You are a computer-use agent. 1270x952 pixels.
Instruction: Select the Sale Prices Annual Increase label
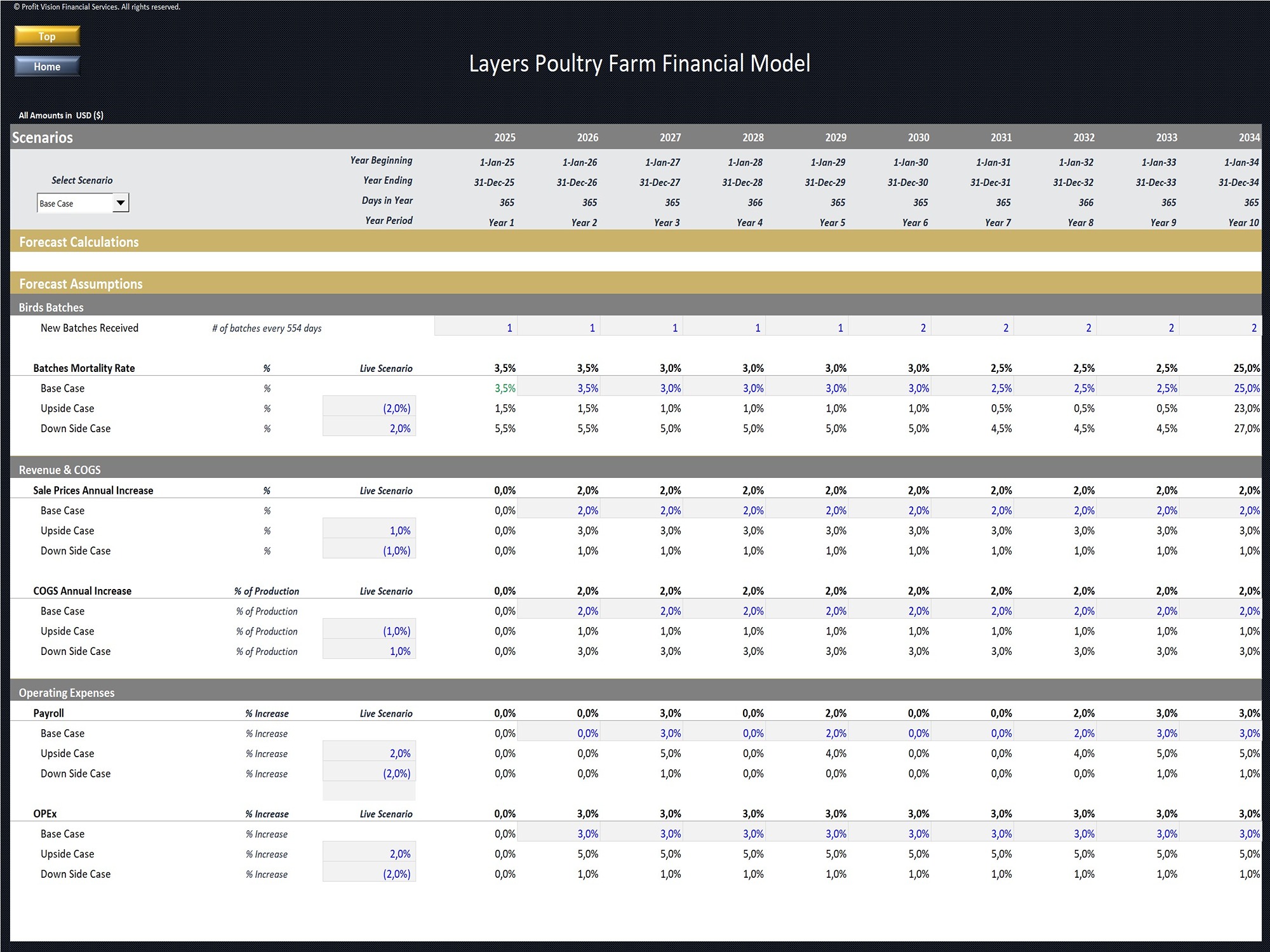[93, 491]
